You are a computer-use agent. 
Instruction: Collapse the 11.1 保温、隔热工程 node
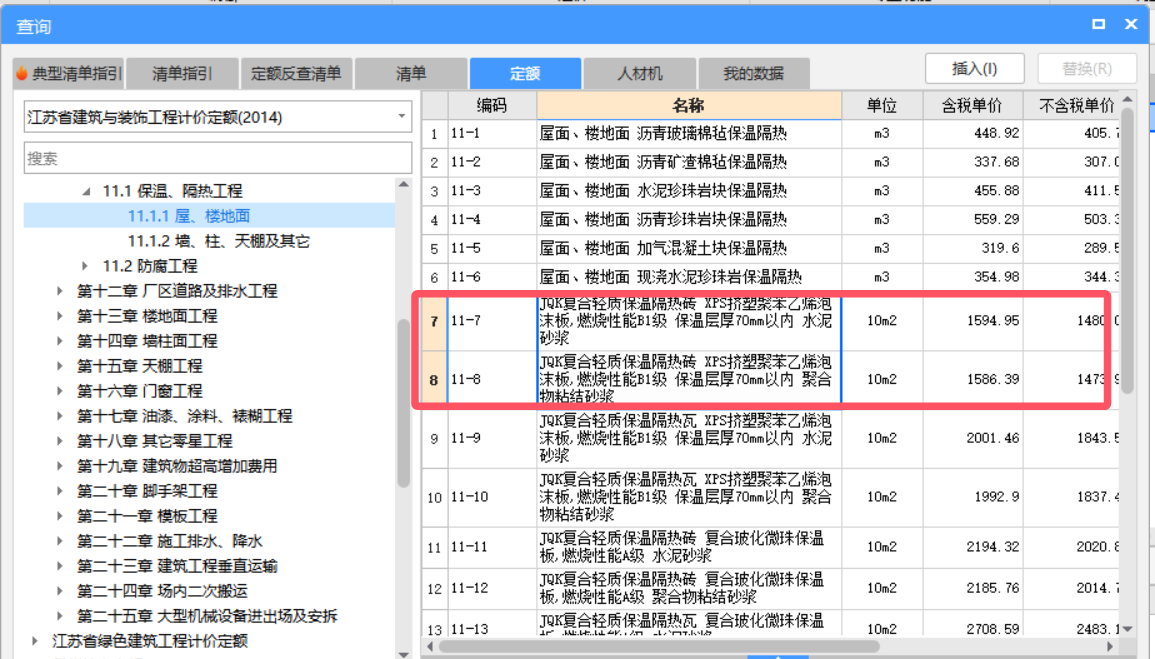pos(86,191)
